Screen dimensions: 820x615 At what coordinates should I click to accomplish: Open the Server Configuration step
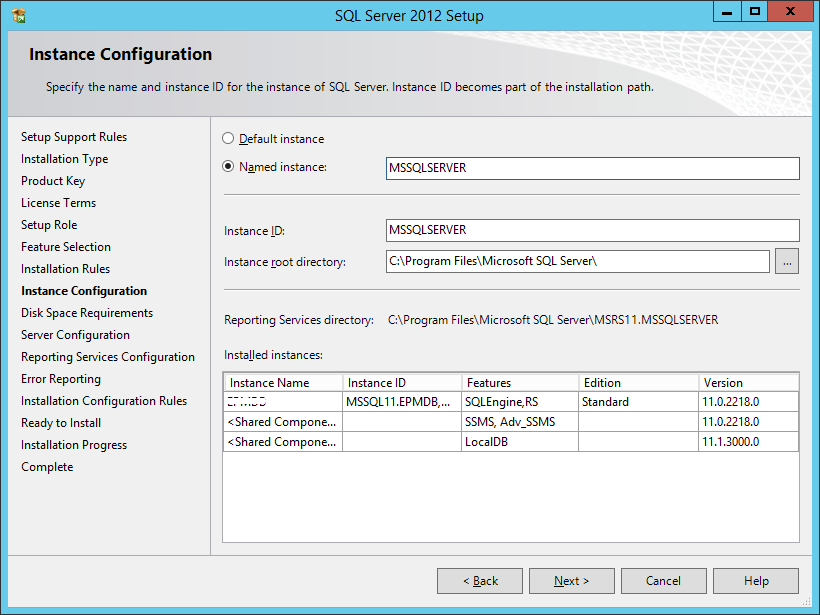[75, 334]
